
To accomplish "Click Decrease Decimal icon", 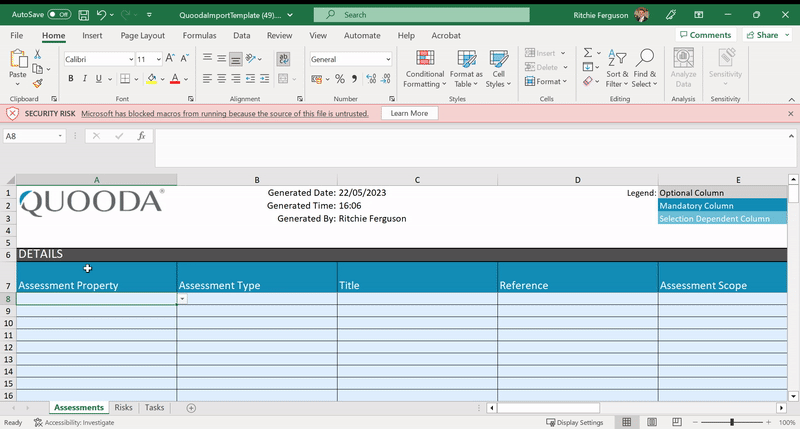I will pos(386,79).
